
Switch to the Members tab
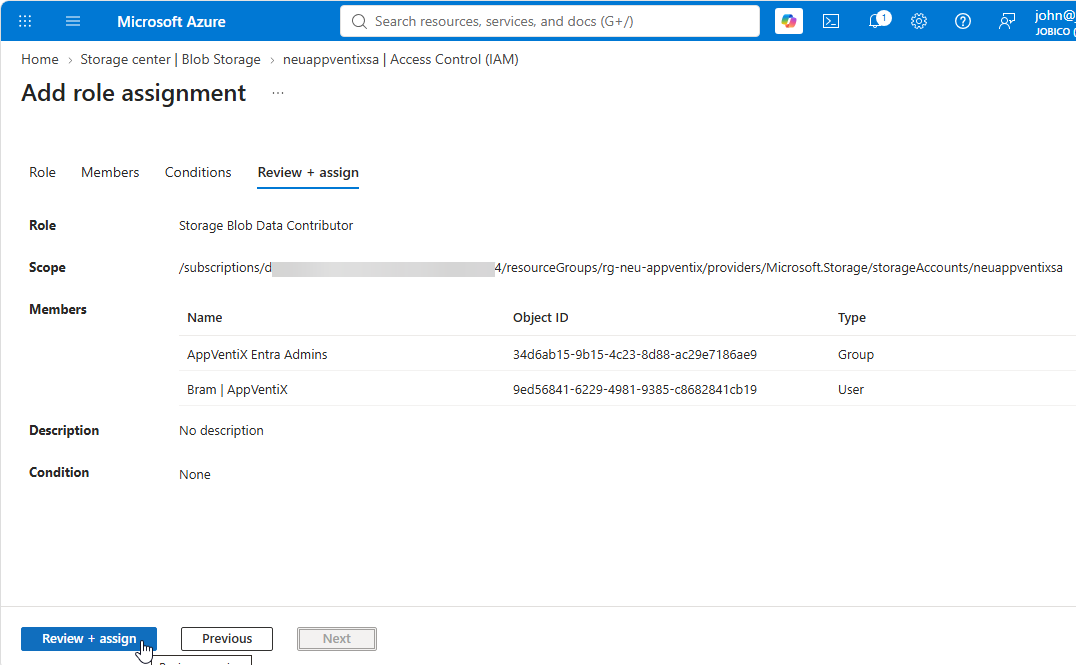(110, 172)
